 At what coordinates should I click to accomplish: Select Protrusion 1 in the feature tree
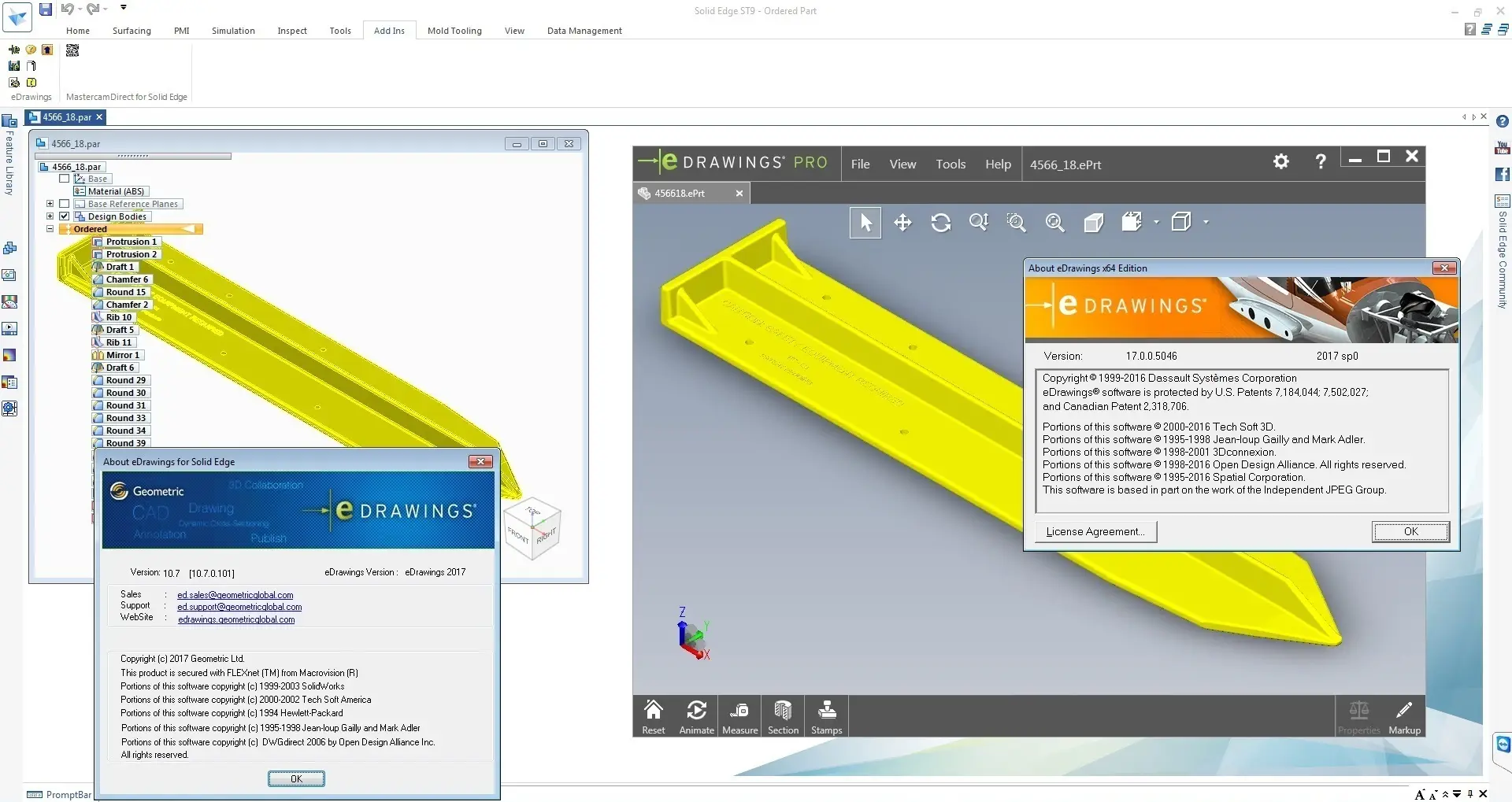point(126,242)
